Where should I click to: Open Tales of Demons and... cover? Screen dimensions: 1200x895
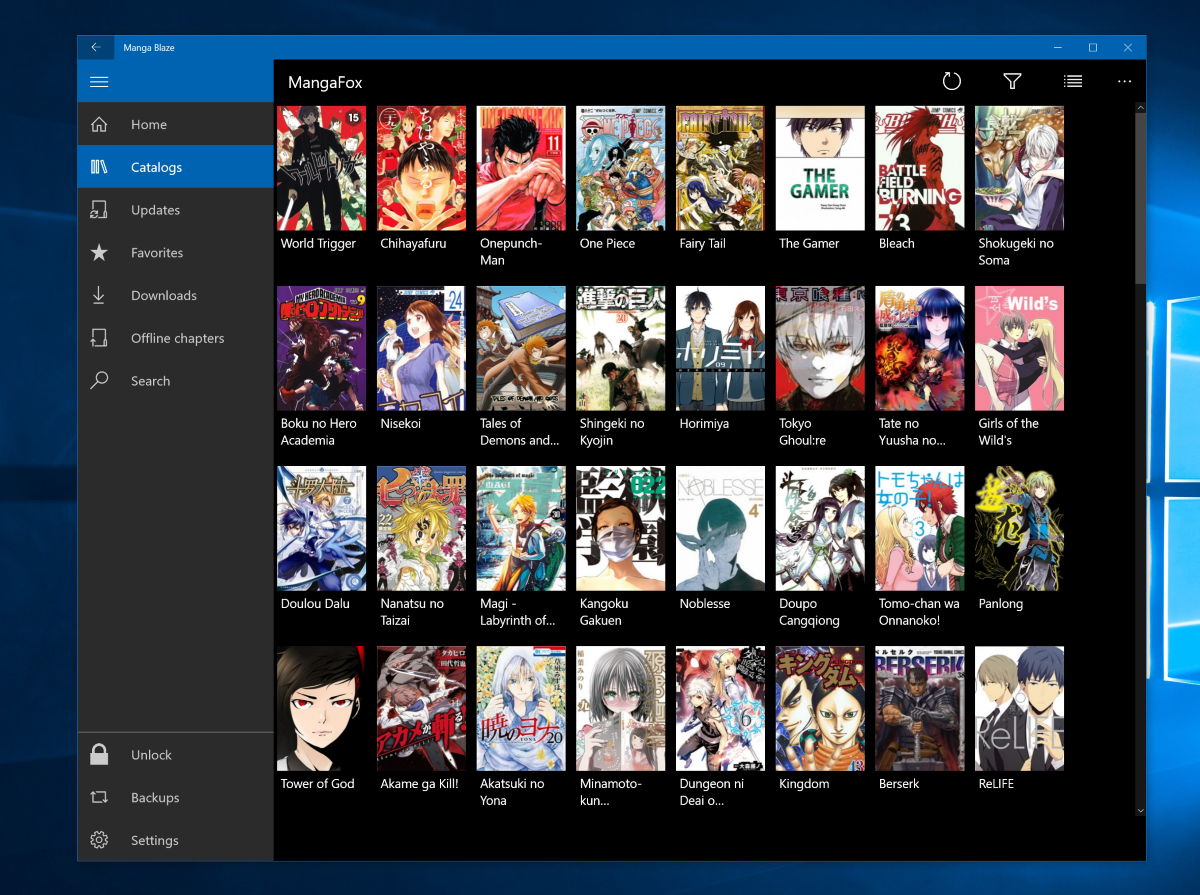521,348
